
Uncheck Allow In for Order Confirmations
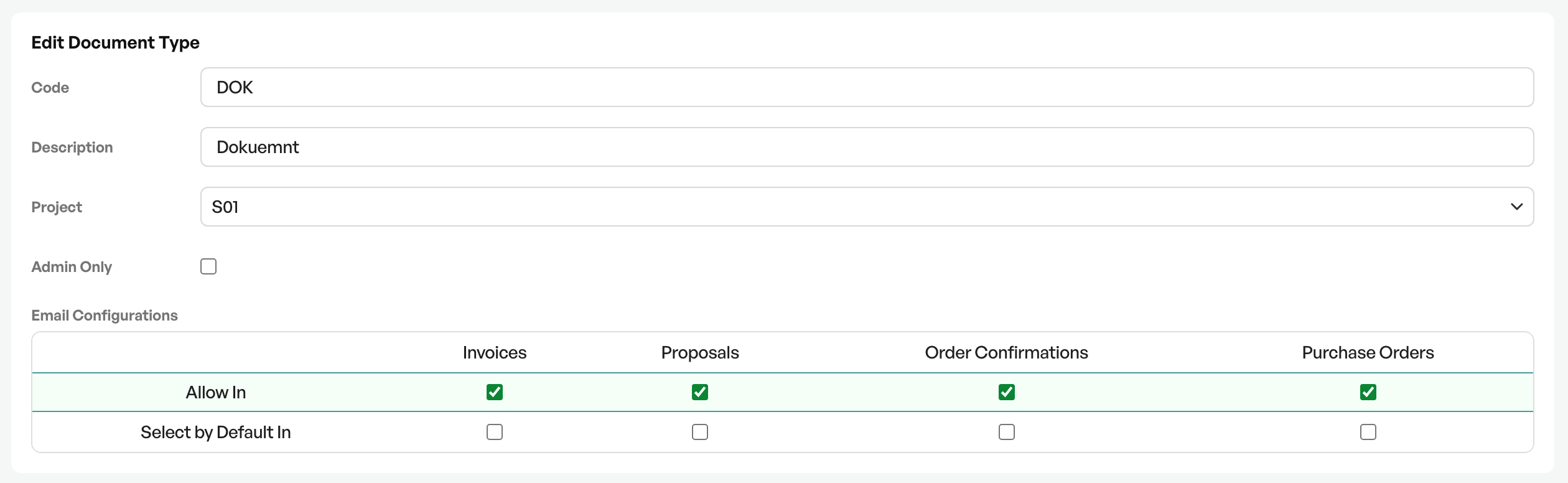[x=1007, y=392]
